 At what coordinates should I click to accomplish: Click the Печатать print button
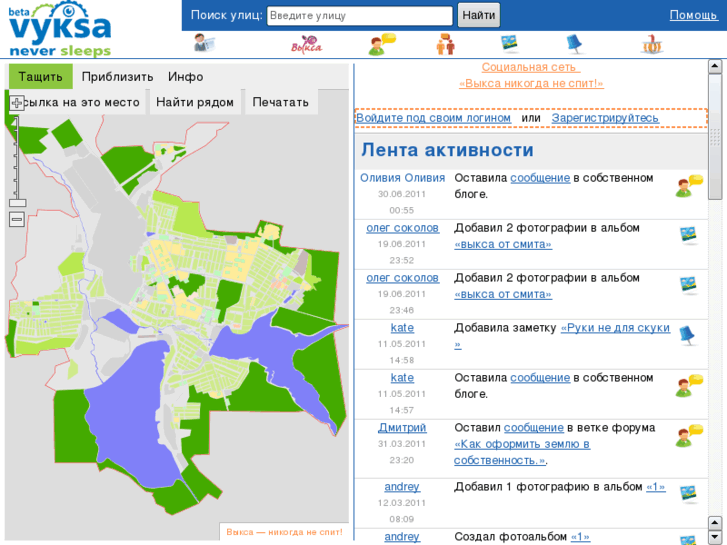pos(281,102)
